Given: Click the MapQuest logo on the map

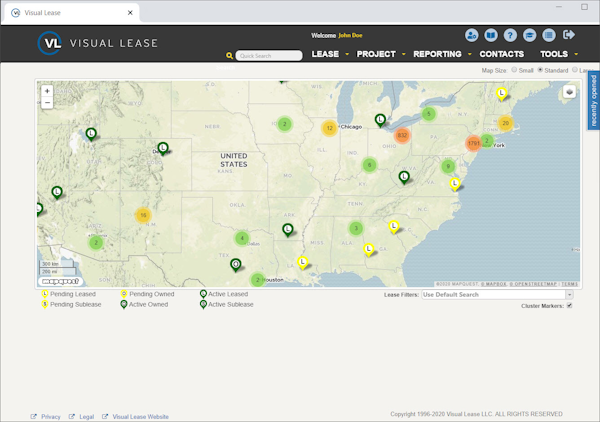Looking at the screenshot, I should pos(60,281).
